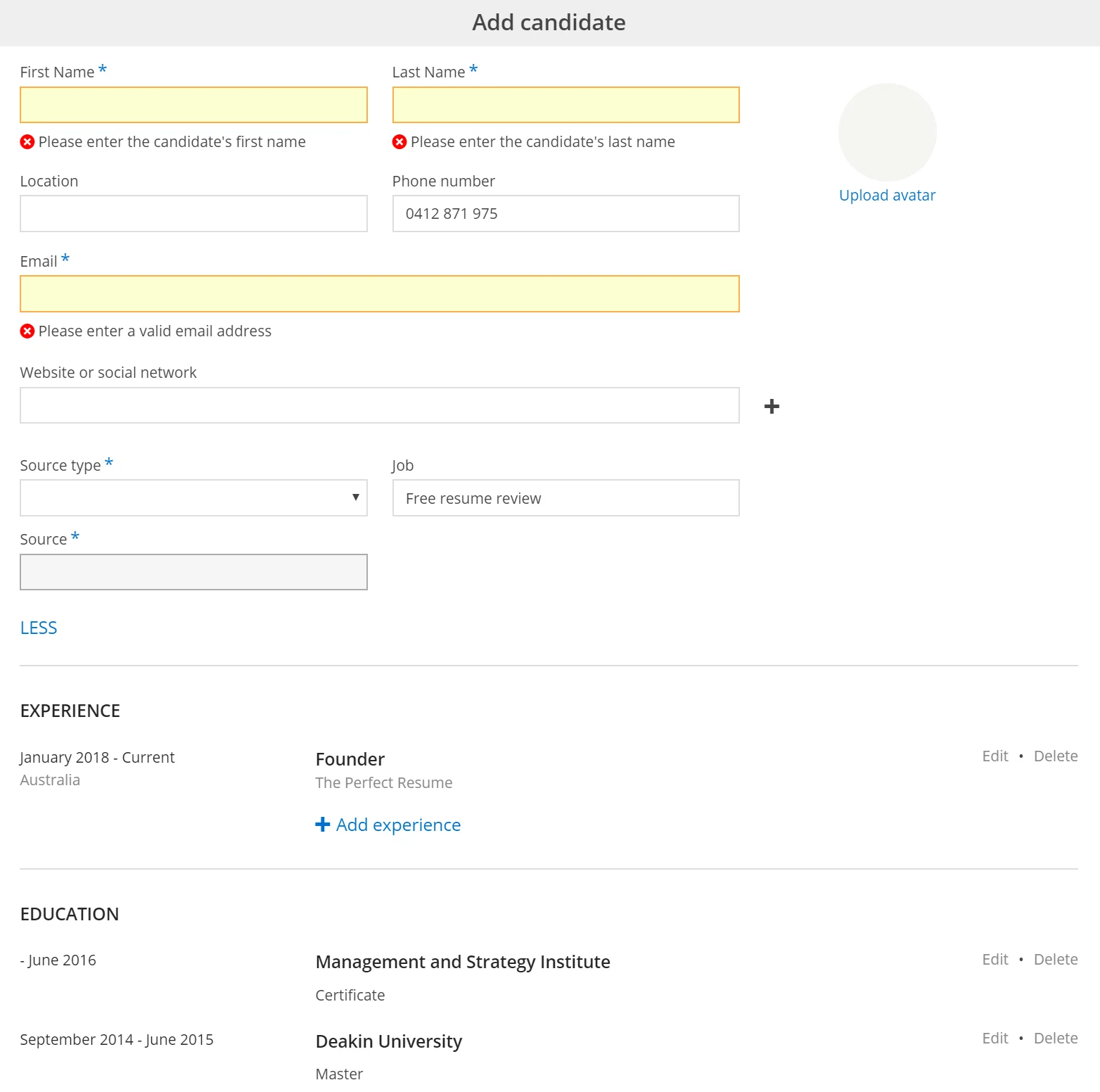The image size is (1100, 1092).
Task: Click Add experience under the Founder entry
Action: (x=397, y=824)
